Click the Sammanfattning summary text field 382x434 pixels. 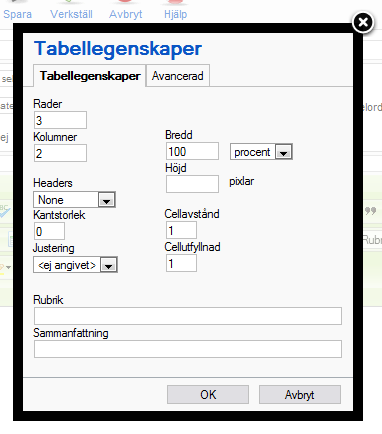tap(188, 349)
